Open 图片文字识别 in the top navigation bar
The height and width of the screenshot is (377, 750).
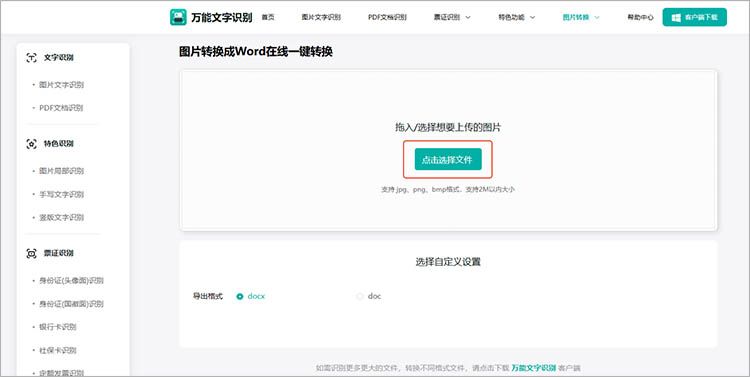point(321,17)
